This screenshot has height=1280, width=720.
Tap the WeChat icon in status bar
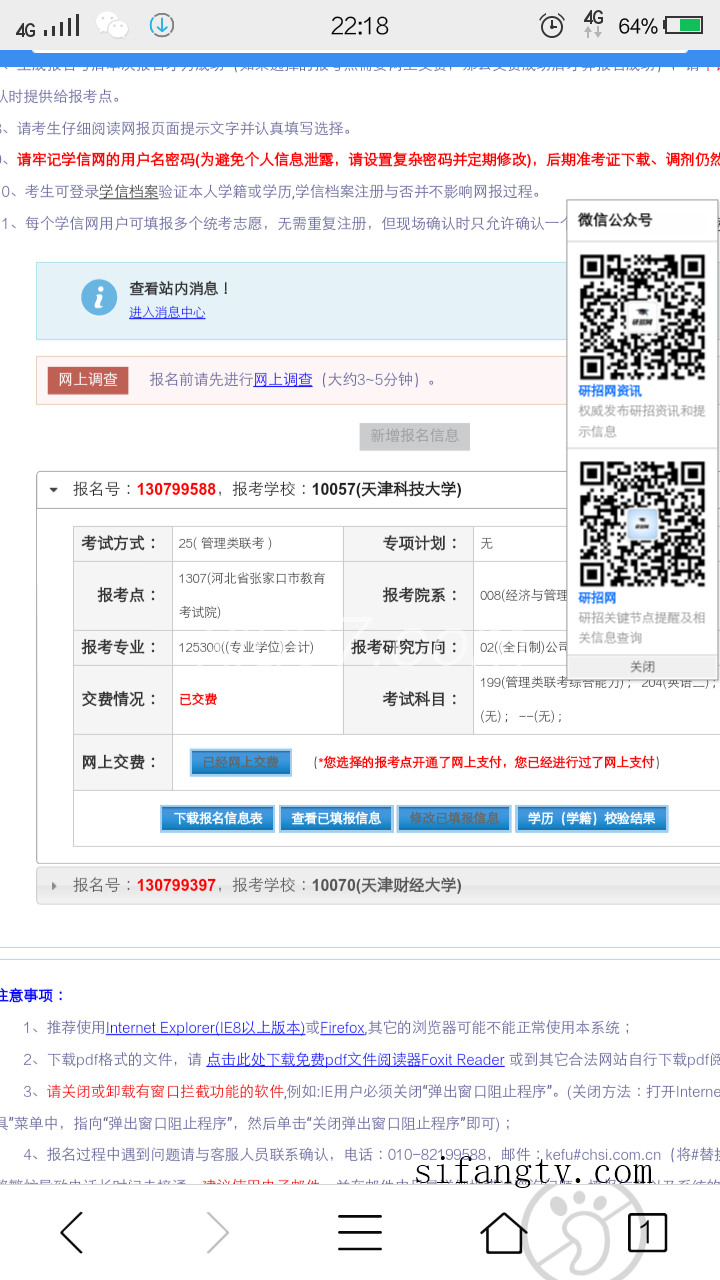112,25
